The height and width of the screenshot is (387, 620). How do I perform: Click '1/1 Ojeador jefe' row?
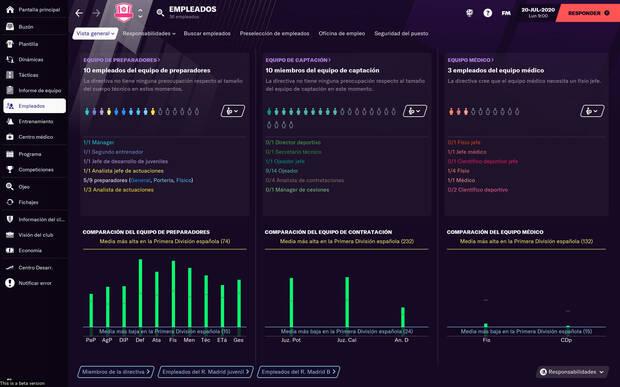pyautogui.click(x=285, y=161)
